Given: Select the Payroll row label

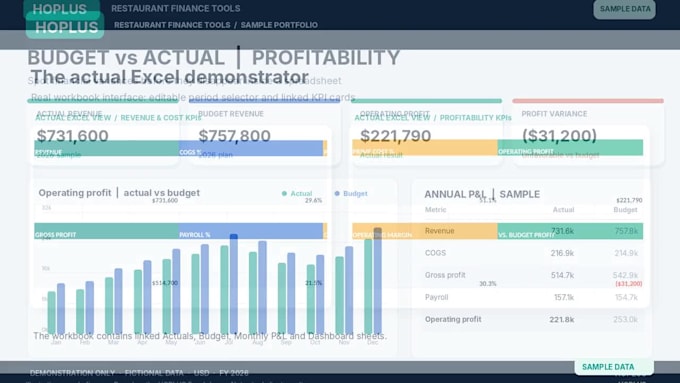Looking at the screenshot, I should 436,297.
